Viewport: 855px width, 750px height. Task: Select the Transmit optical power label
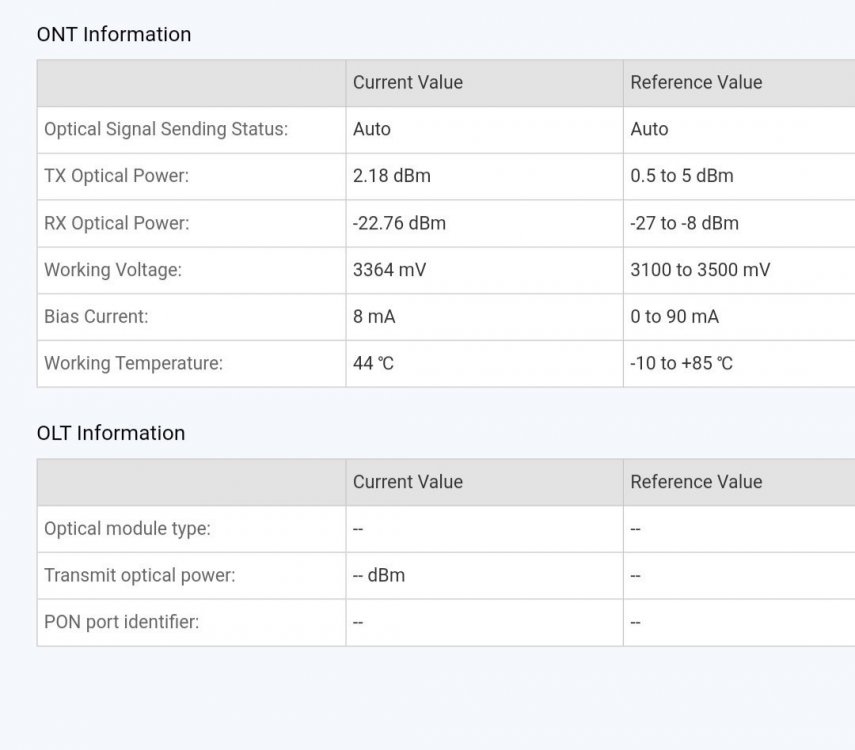(x=140, y=576)
